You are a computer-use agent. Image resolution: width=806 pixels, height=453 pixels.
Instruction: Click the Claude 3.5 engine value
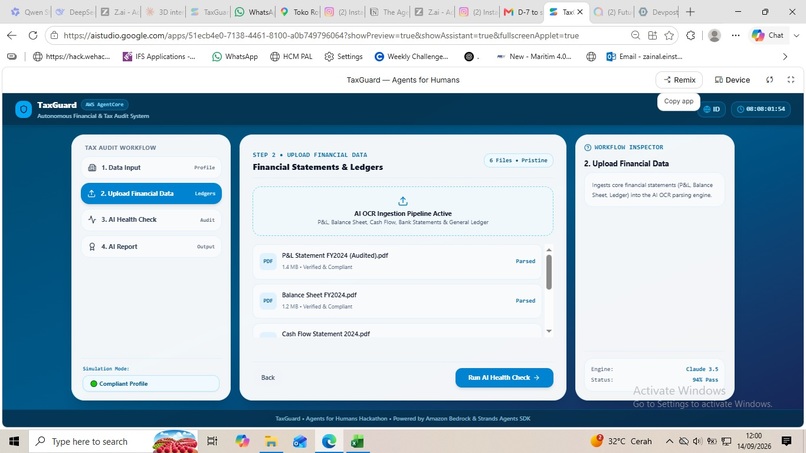point(702,369)
